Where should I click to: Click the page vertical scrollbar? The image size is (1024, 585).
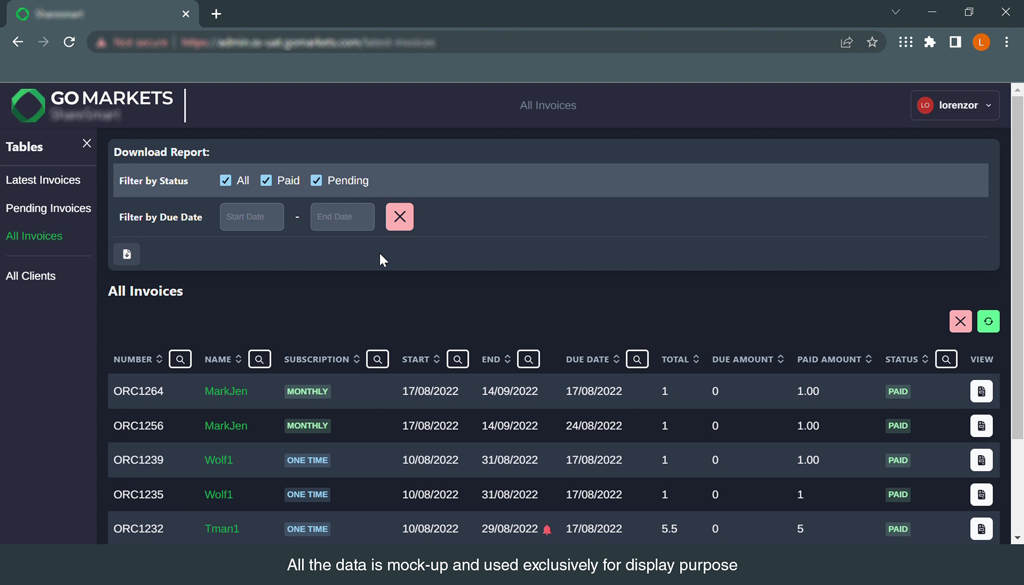(1017, 268)
